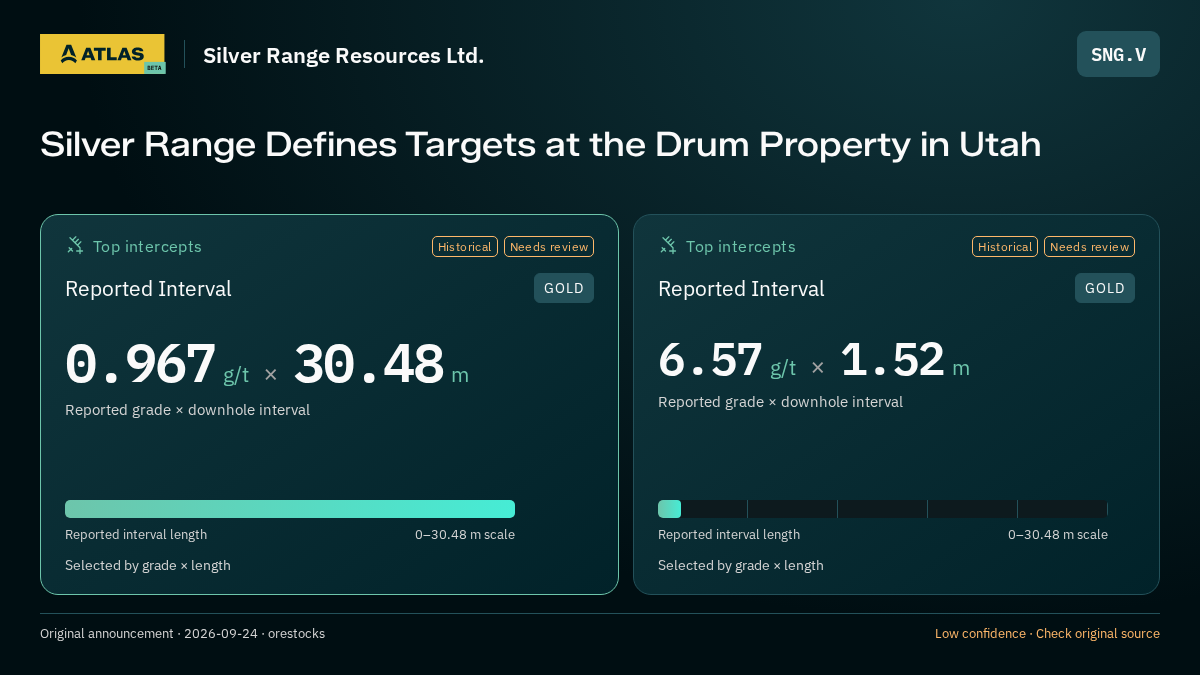Click the Needs review tag in the 6.57 g/t card
Viewport: 1200px width, 675px height.
coord(1089,246)
